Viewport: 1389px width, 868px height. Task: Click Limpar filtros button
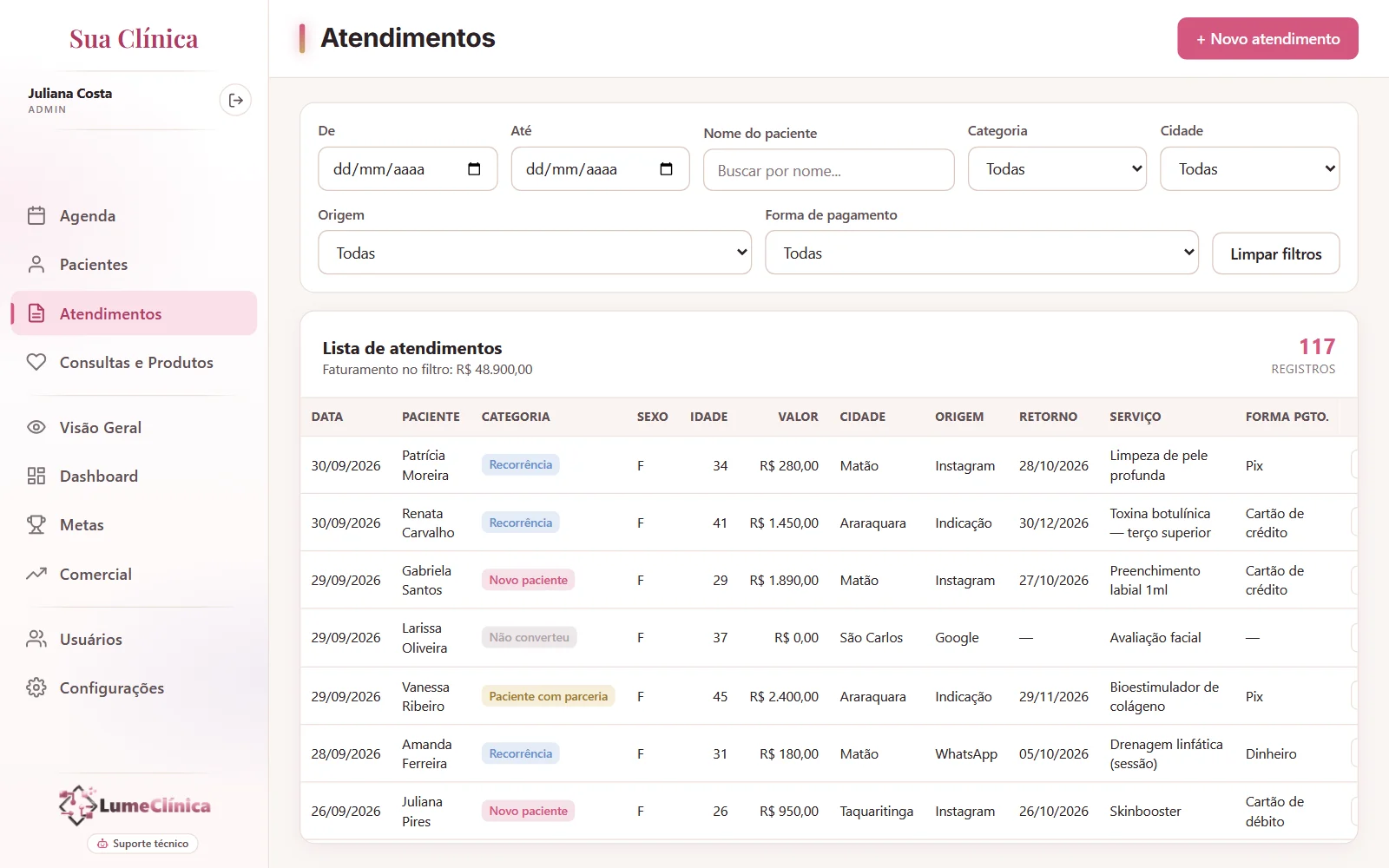[x=1276, y=253]
